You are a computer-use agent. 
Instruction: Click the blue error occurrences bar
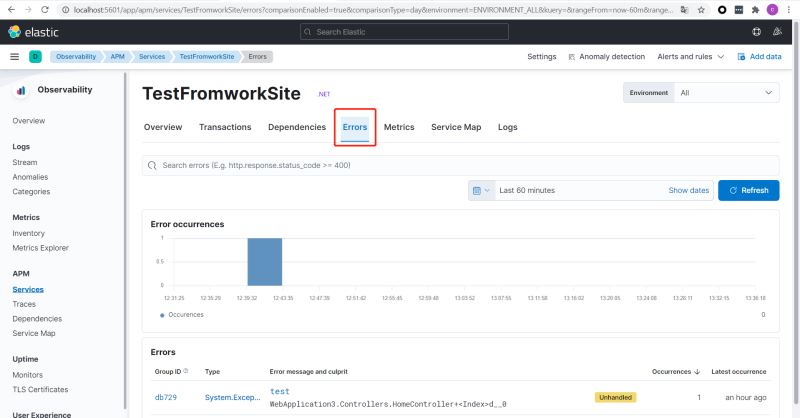(265, 262)
